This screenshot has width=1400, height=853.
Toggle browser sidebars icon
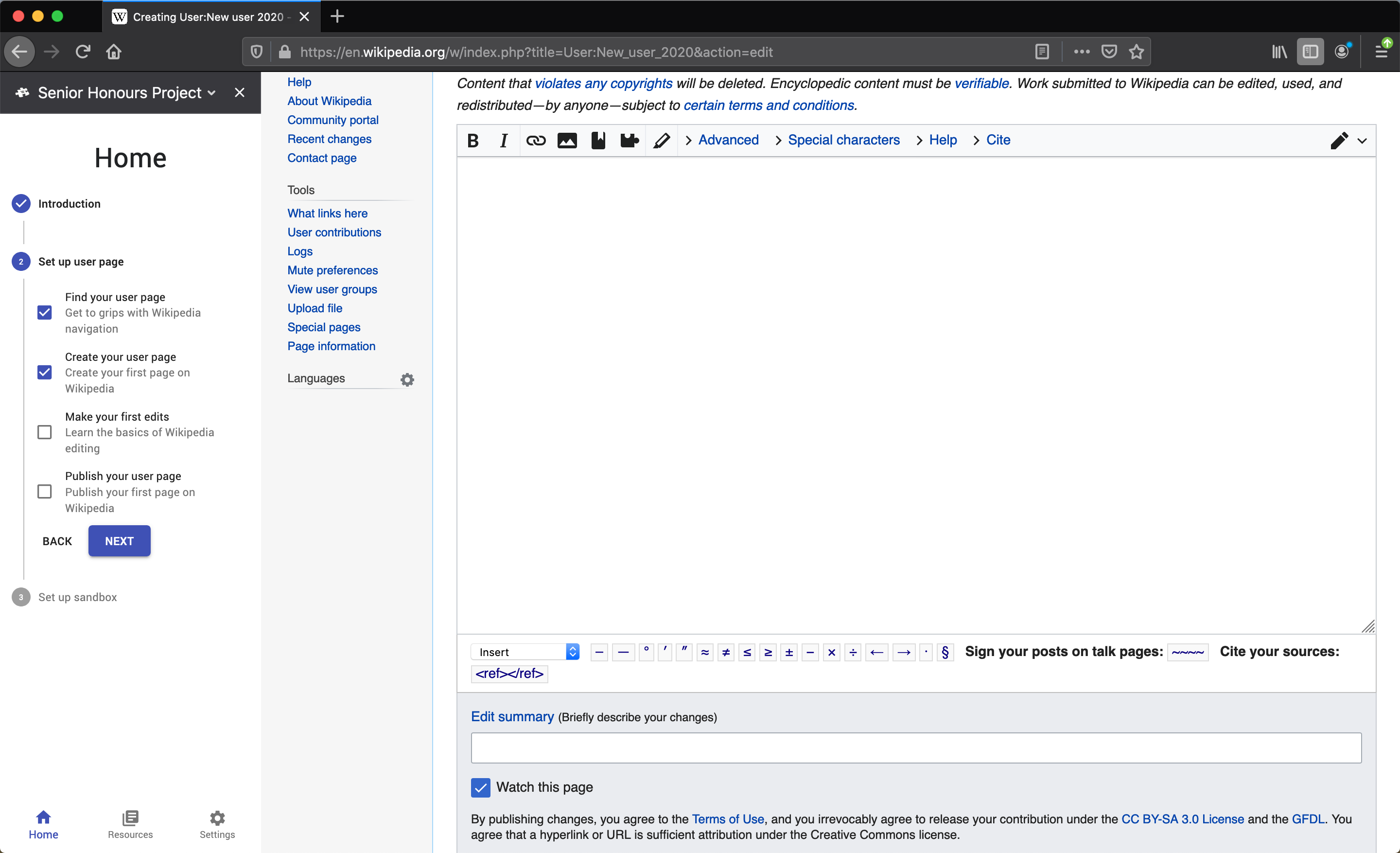pyautogui.click(x=1310, y=52)
